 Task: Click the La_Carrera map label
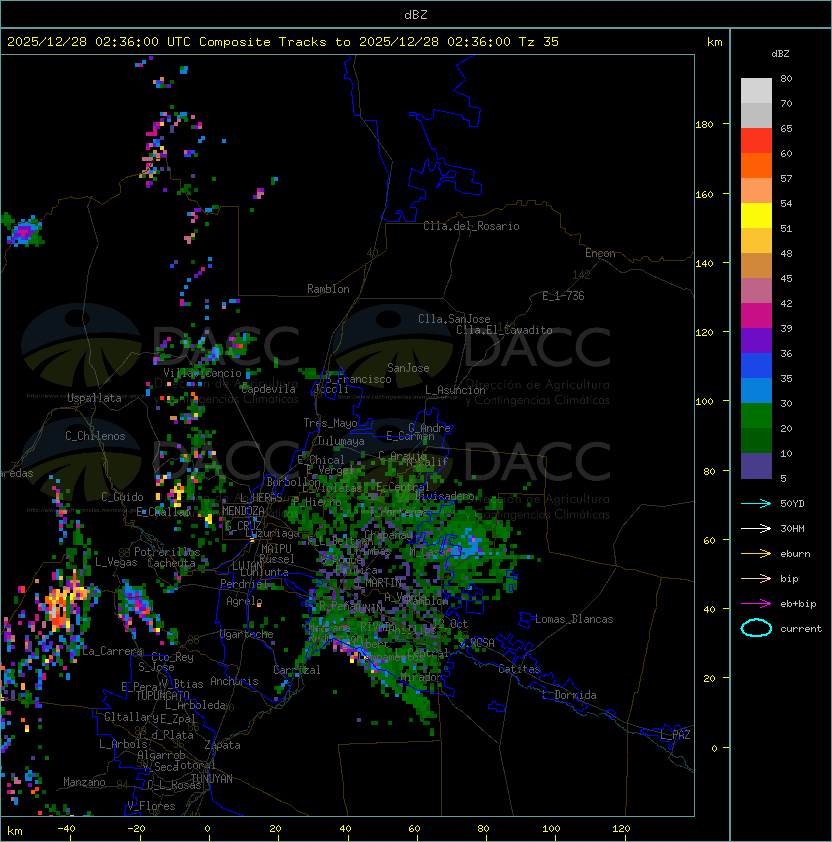point(112,651)
